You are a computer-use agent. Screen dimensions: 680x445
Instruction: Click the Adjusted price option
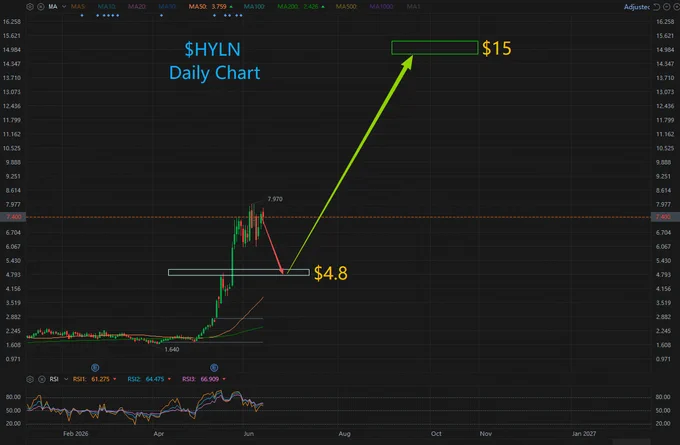[637, 7]
